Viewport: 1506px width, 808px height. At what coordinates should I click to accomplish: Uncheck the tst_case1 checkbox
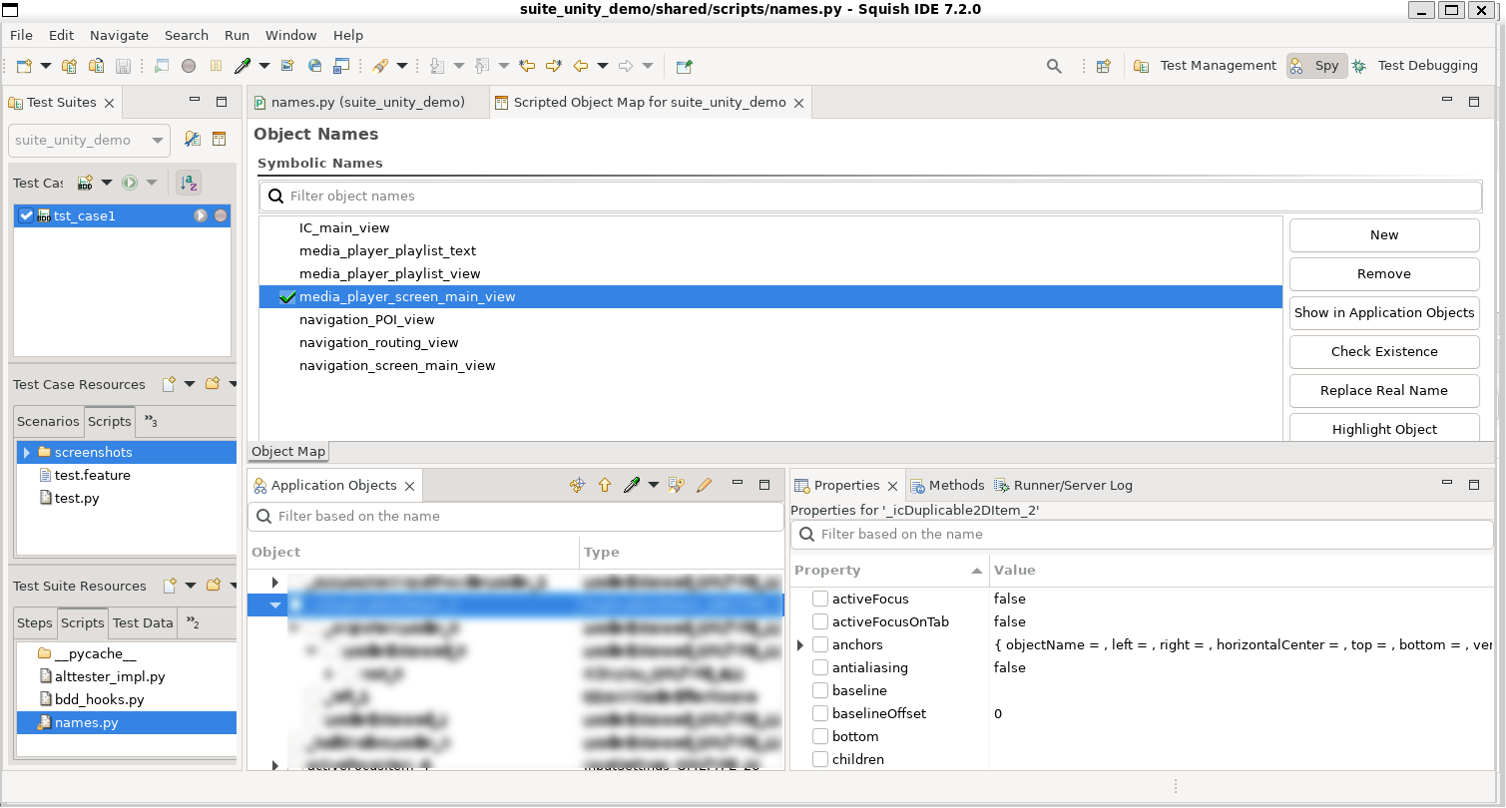click(x=26, y=215)
